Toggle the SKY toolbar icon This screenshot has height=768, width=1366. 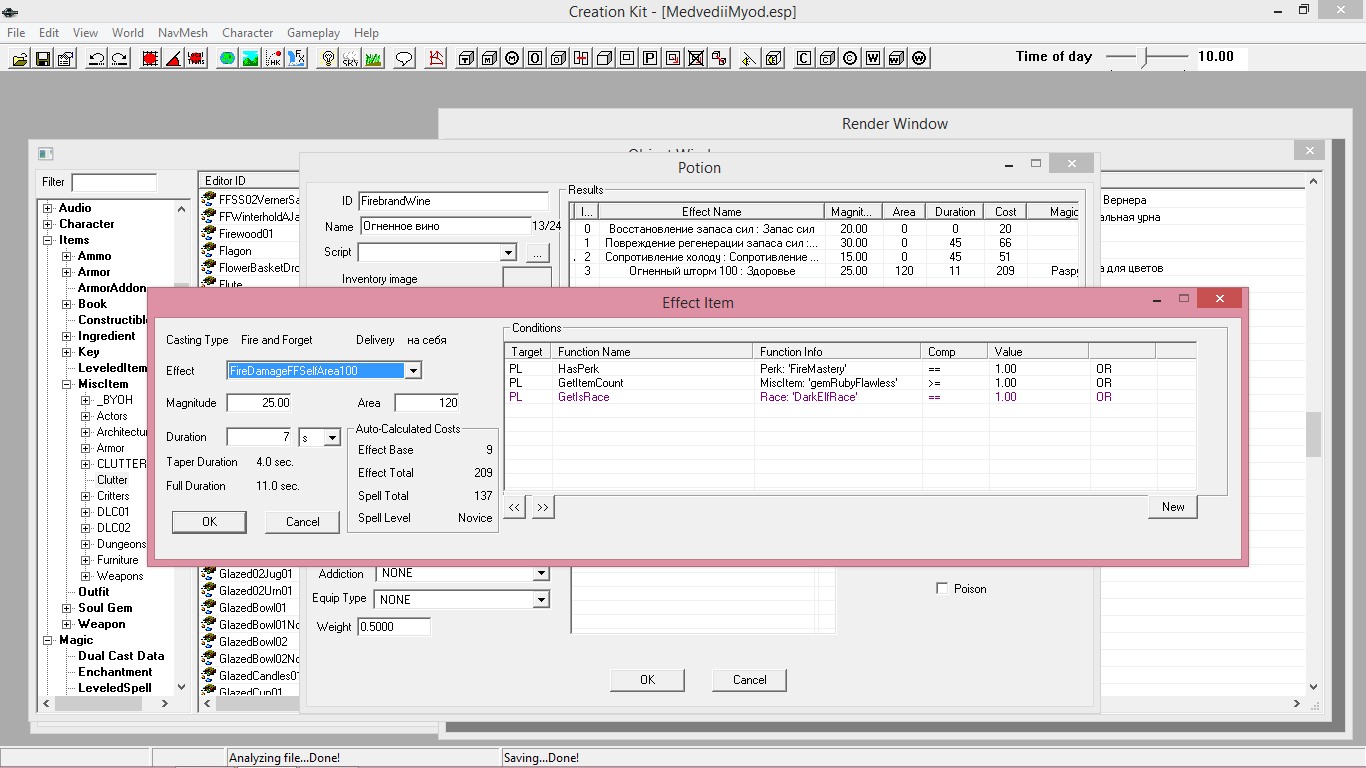[x=350, y=58]
